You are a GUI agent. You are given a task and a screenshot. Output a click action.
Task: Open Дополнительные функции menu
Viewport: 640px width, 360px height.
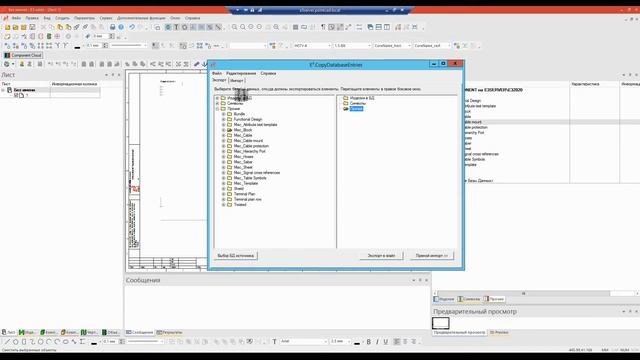pyautogui.click(x=141, y=18)
